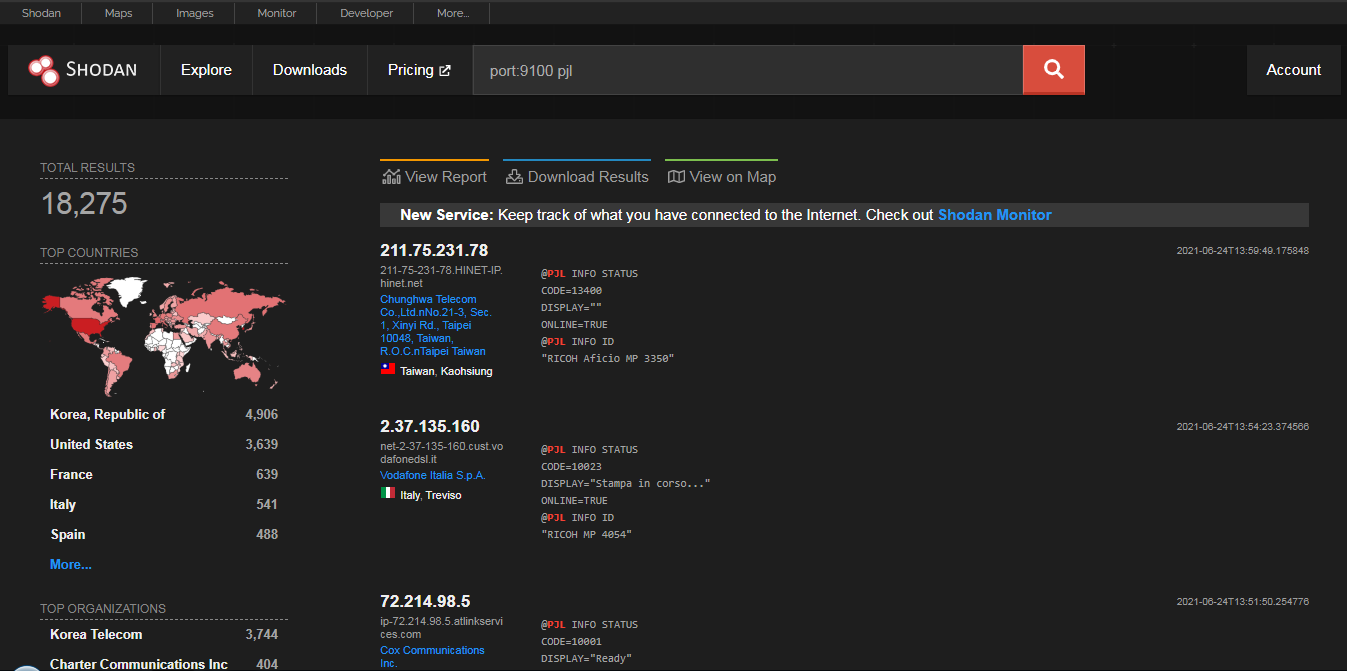The height and width of the screenshot is (671, 1347).
Task: Open result IP 72.214.98.5
Action: click(425, 601)
